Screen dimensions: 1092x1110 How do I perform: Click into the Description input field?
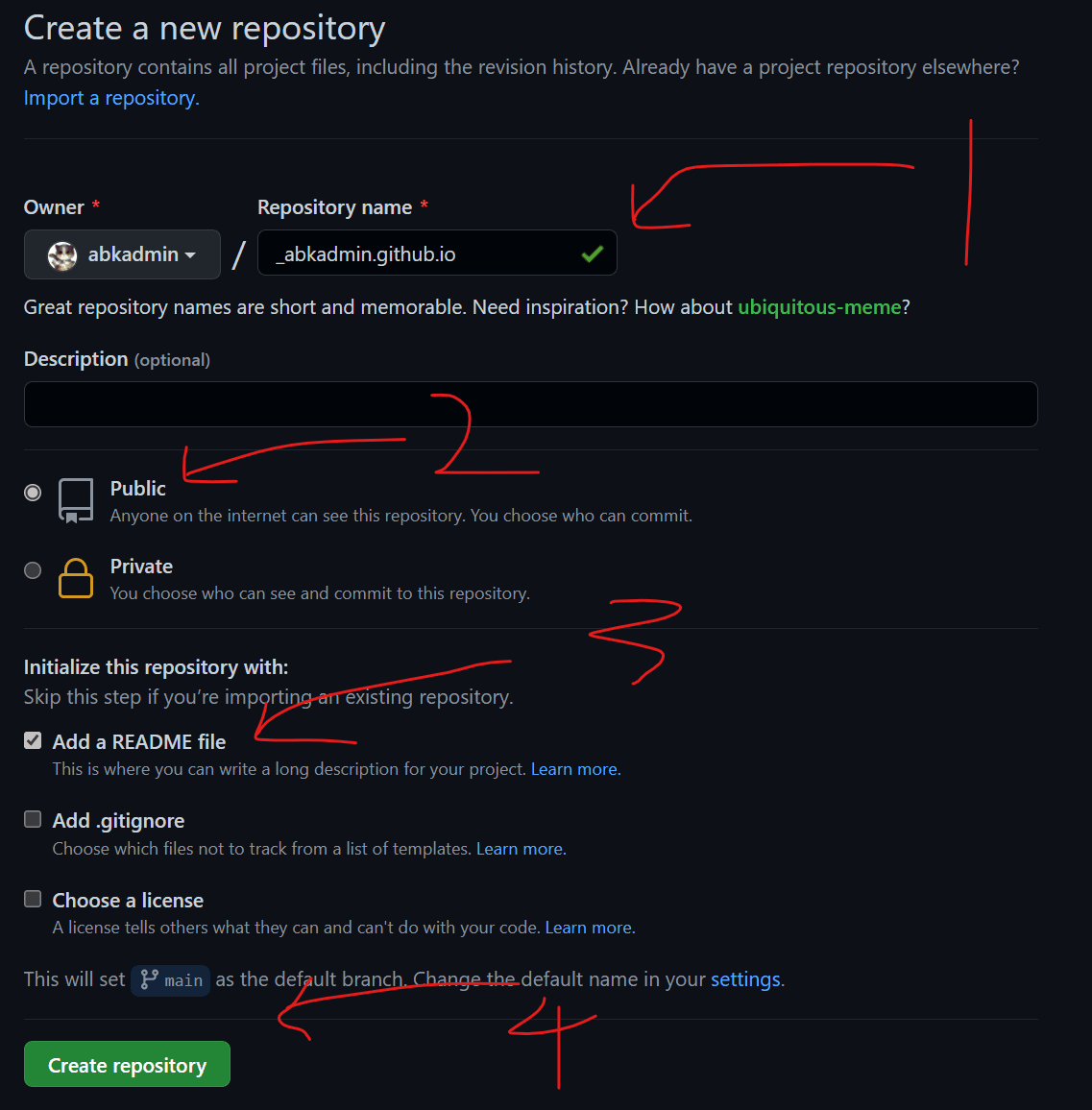point(531,404)
